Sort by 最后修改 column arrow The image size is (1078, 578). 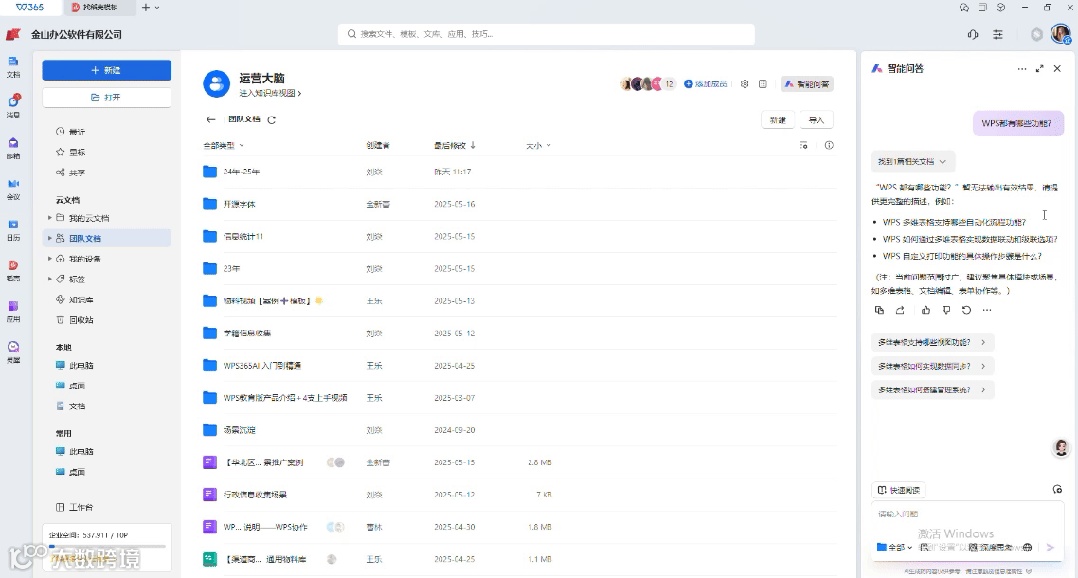click(x=473, y=145)
